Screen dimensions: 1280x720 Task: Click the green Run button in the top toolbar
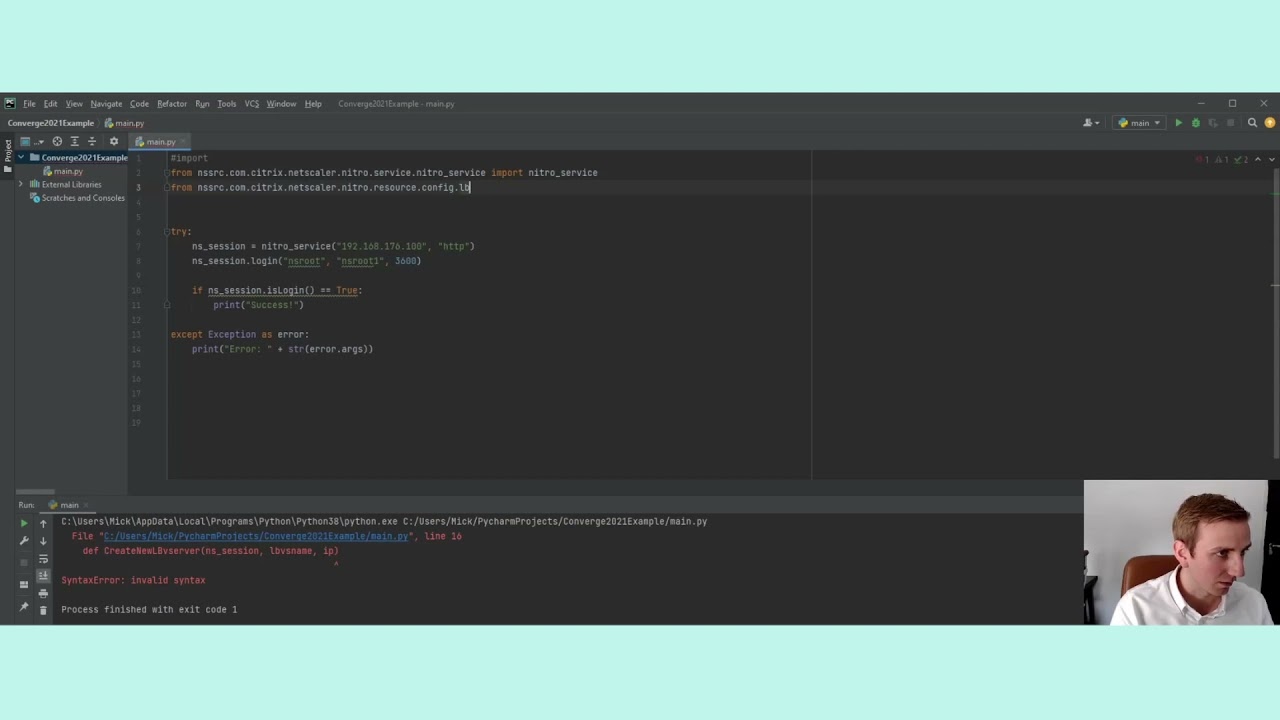1178,123
